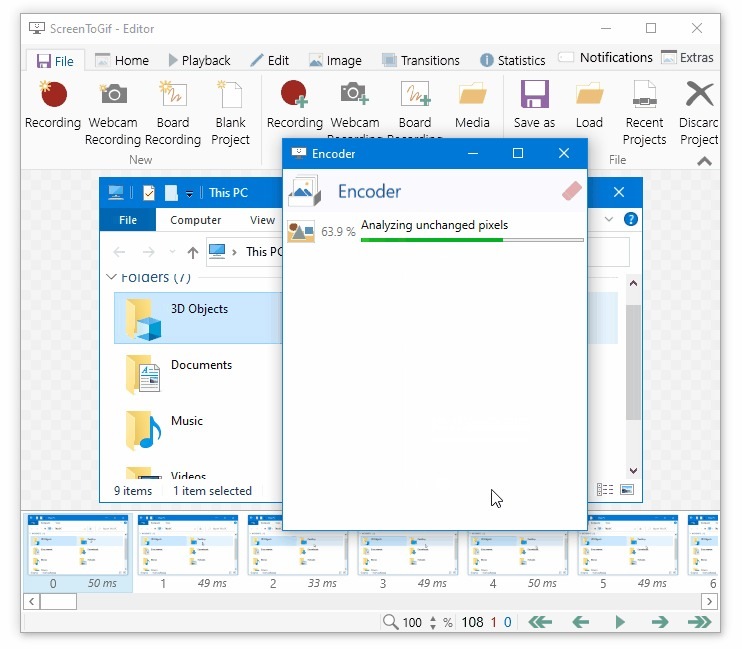Collapse the ribbon with the chevron
742x649 pixels.
click(x=704, y=161)
